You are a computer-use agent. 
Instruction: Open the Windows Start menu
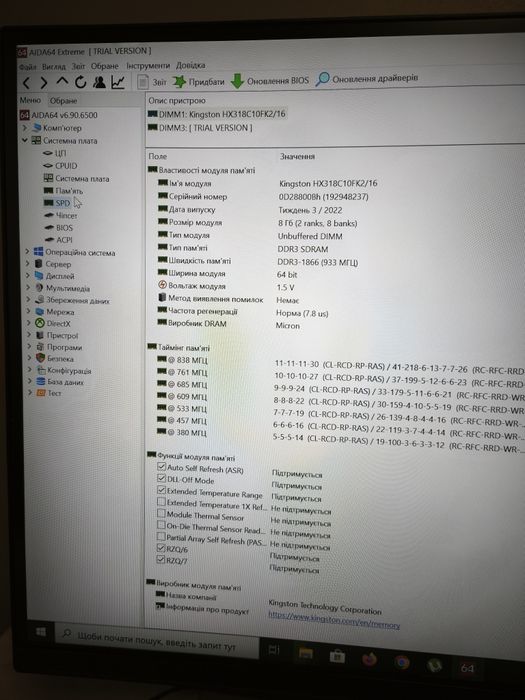tap(41, 632)
